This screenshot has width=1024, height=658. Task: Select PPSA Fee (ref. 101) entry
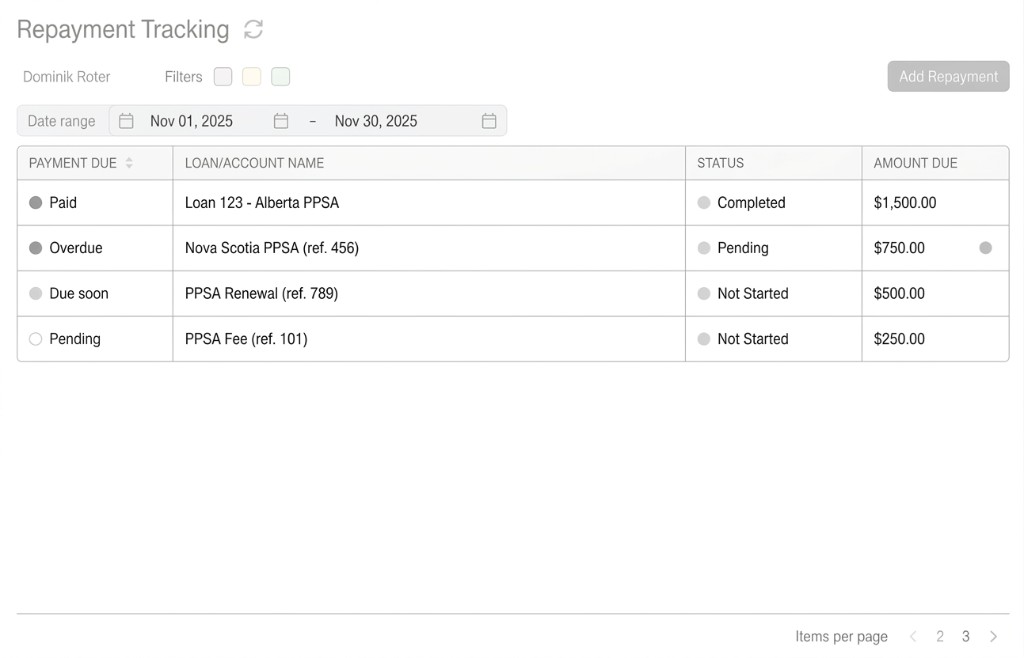tap(246, 339)
